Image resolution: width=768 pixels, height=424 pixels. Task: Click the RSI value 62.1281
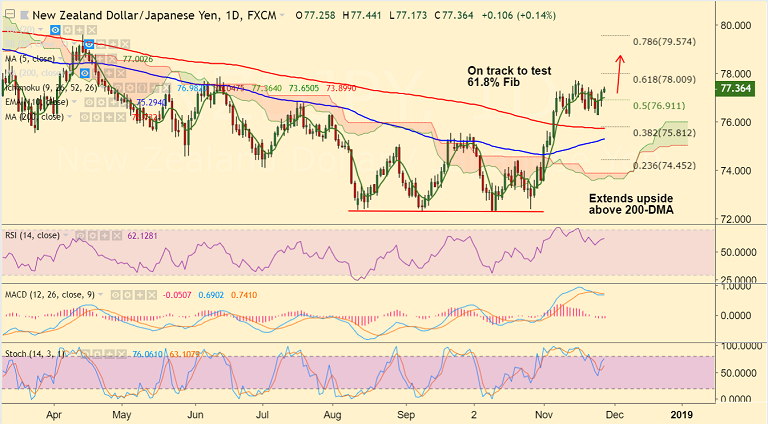[x=143, y=236]
